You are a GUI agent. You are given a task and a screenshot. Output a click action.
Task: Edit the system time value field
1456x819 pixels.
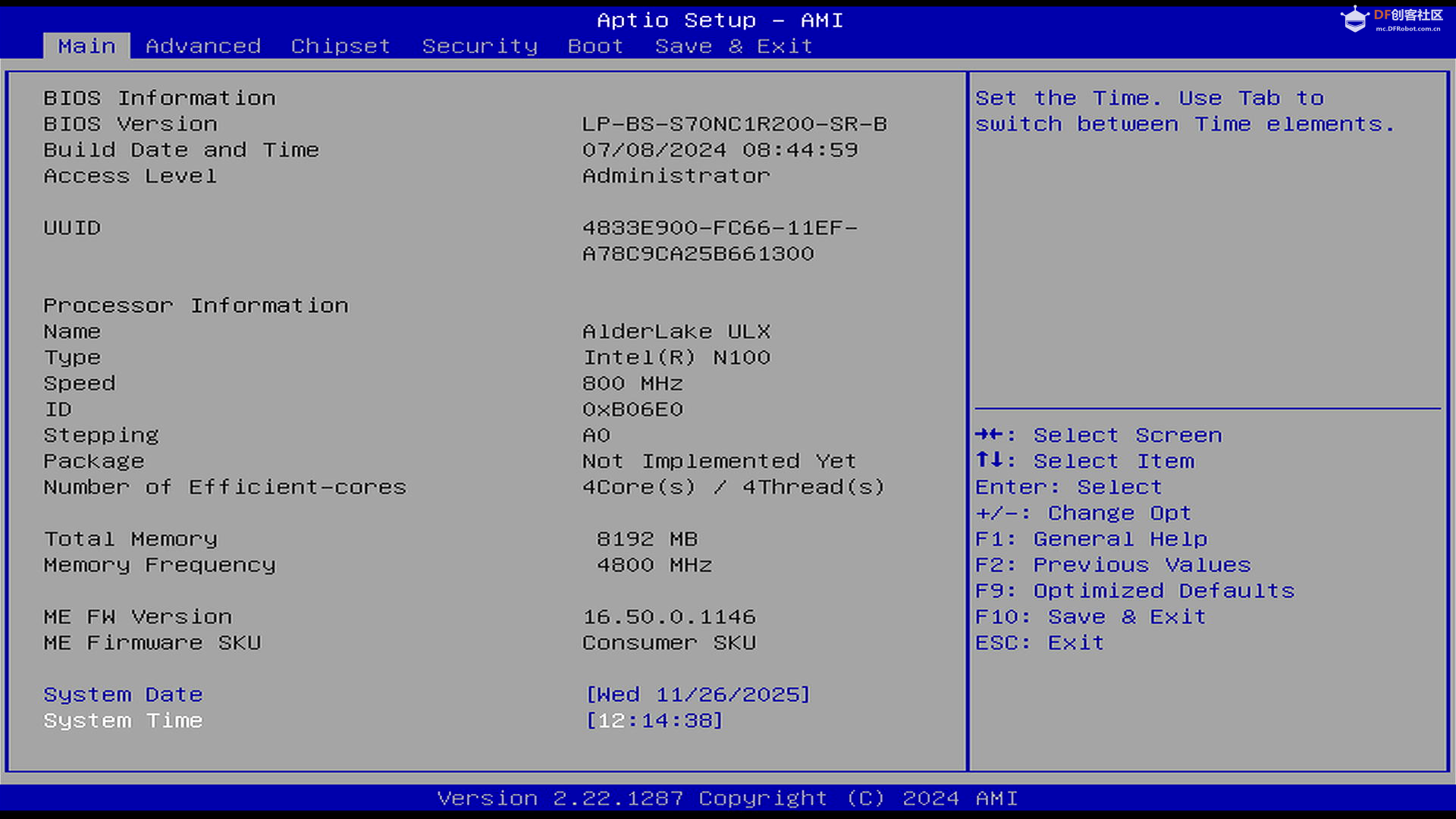tap(654, 720)
